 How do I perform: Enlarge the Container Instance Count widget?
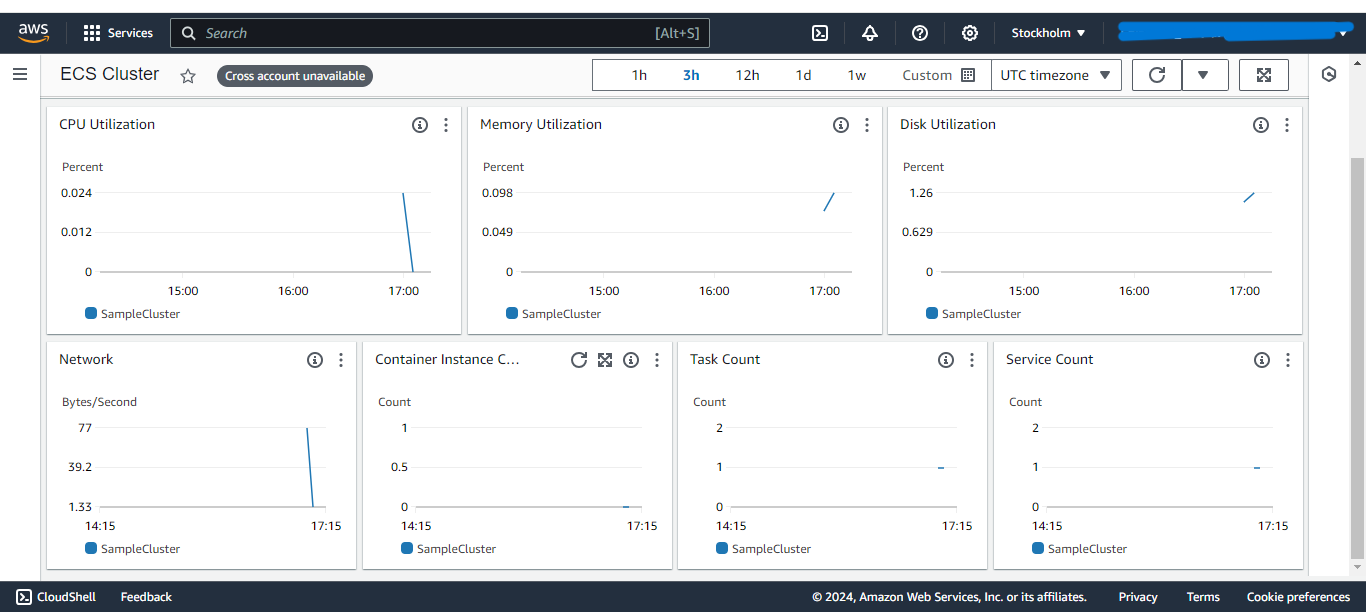tap(605, 360)
